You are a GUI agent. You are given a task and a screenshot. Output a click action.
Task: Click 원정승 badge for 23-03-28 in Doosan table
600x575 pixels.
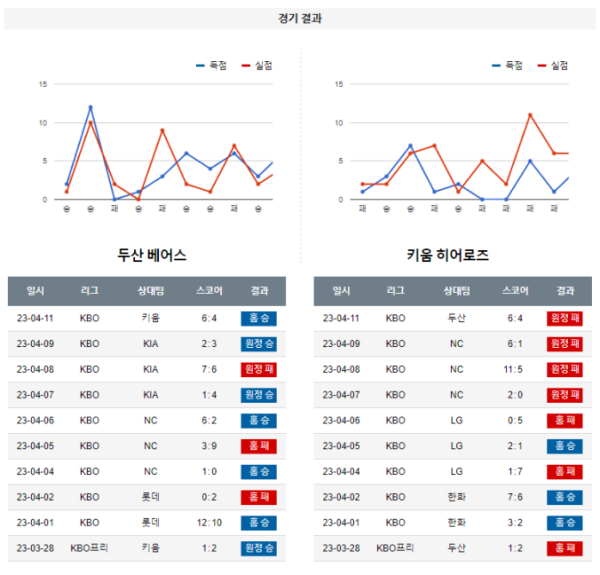(259, 548)
